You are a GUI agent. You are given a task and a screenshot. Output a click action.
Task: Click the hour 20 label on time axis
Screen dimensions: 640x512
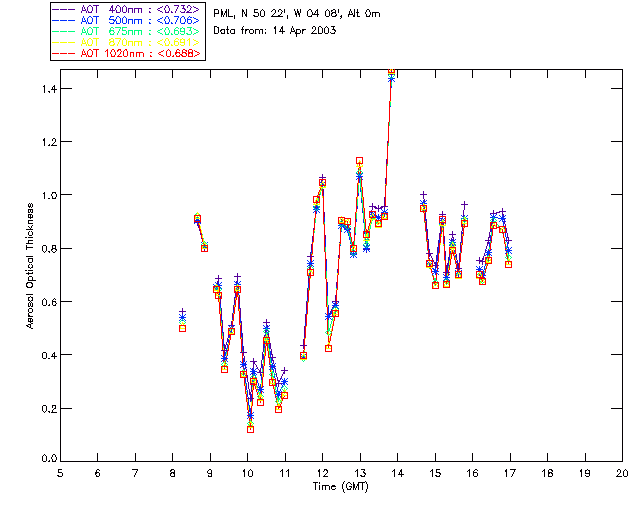[x=622, y=473]
